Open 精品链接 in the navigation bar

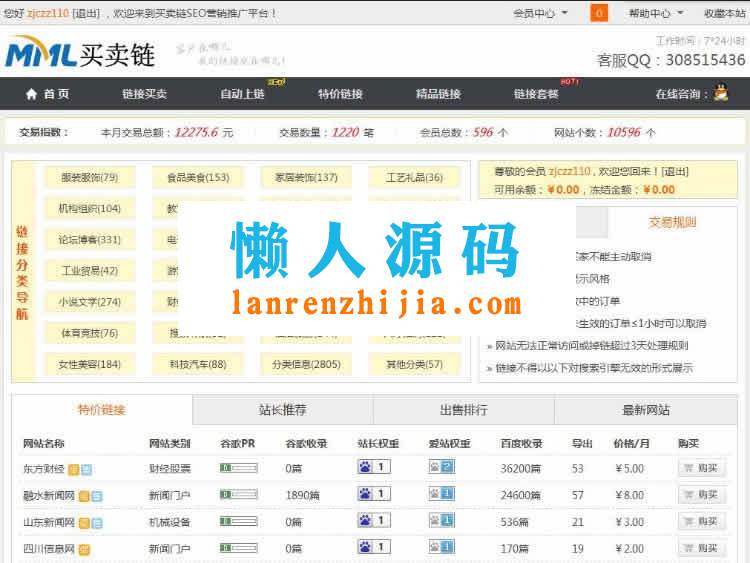(x=438, y=94)
